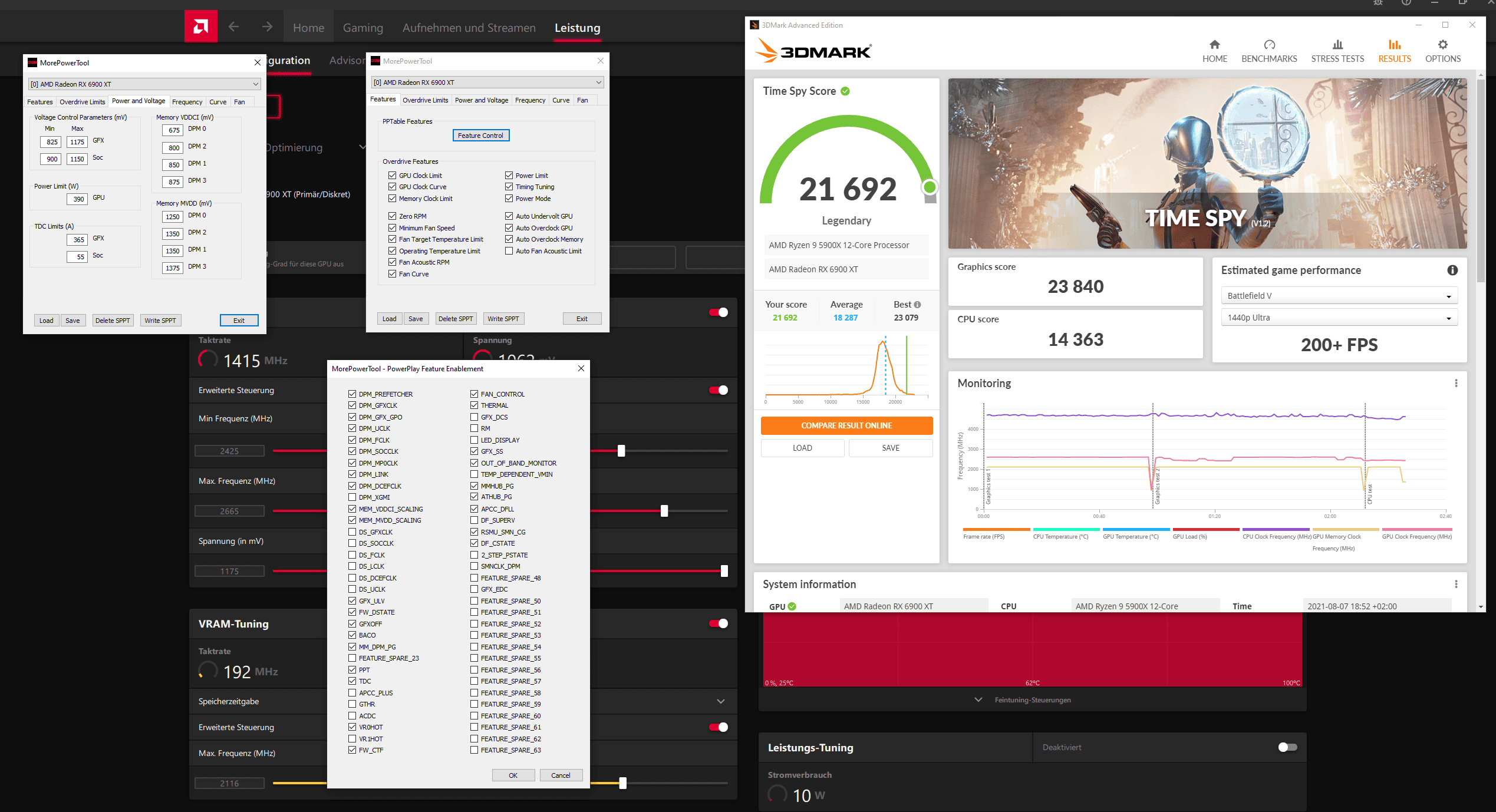Click the Time Spy preview image

click(1207, 163)
